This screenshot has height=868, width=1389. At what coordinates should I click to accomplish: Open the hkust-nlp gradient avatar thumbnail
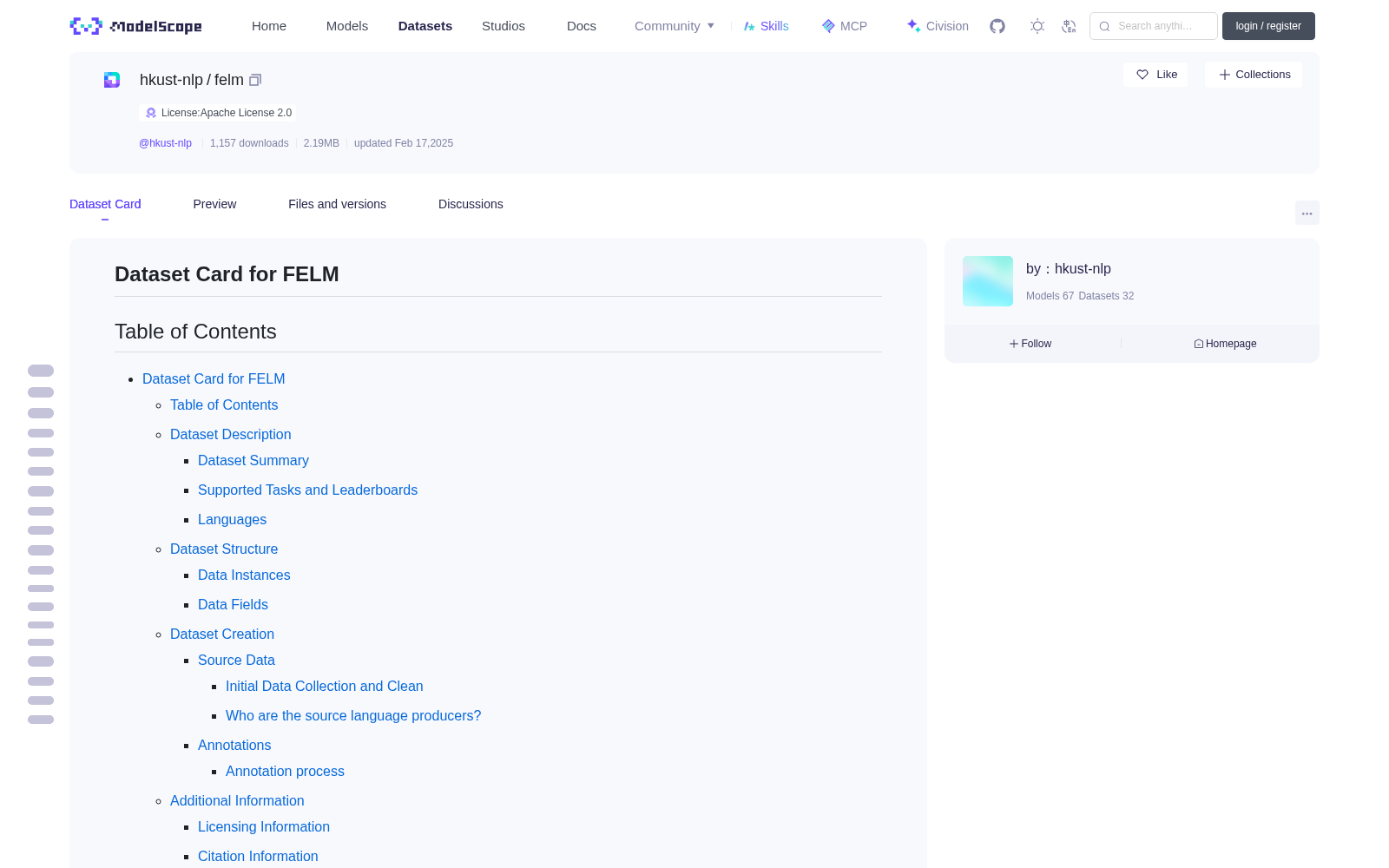(x=988, y=281)
